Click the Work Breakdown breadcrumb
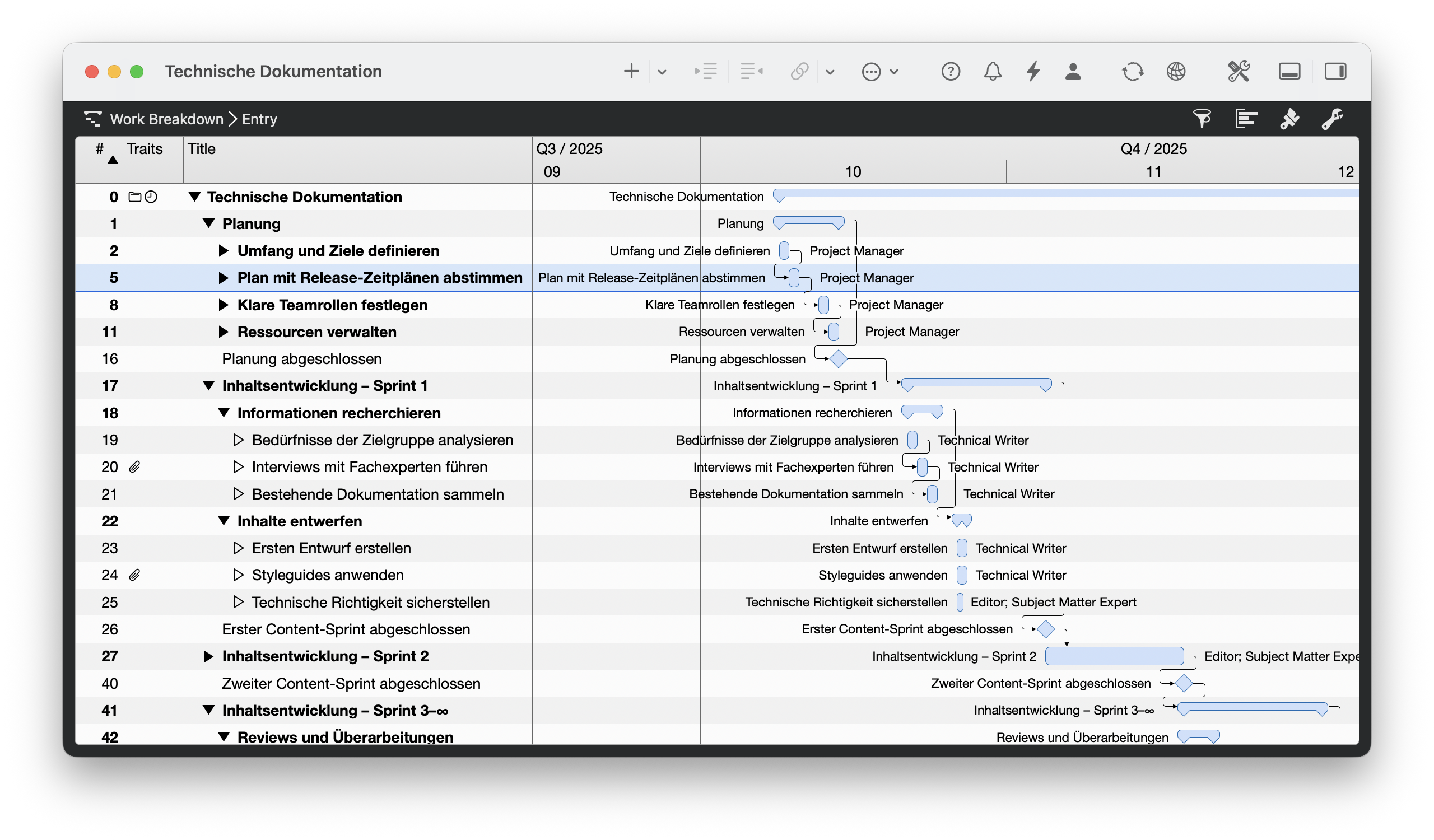The image size is (1434, 840). point(166,119)
